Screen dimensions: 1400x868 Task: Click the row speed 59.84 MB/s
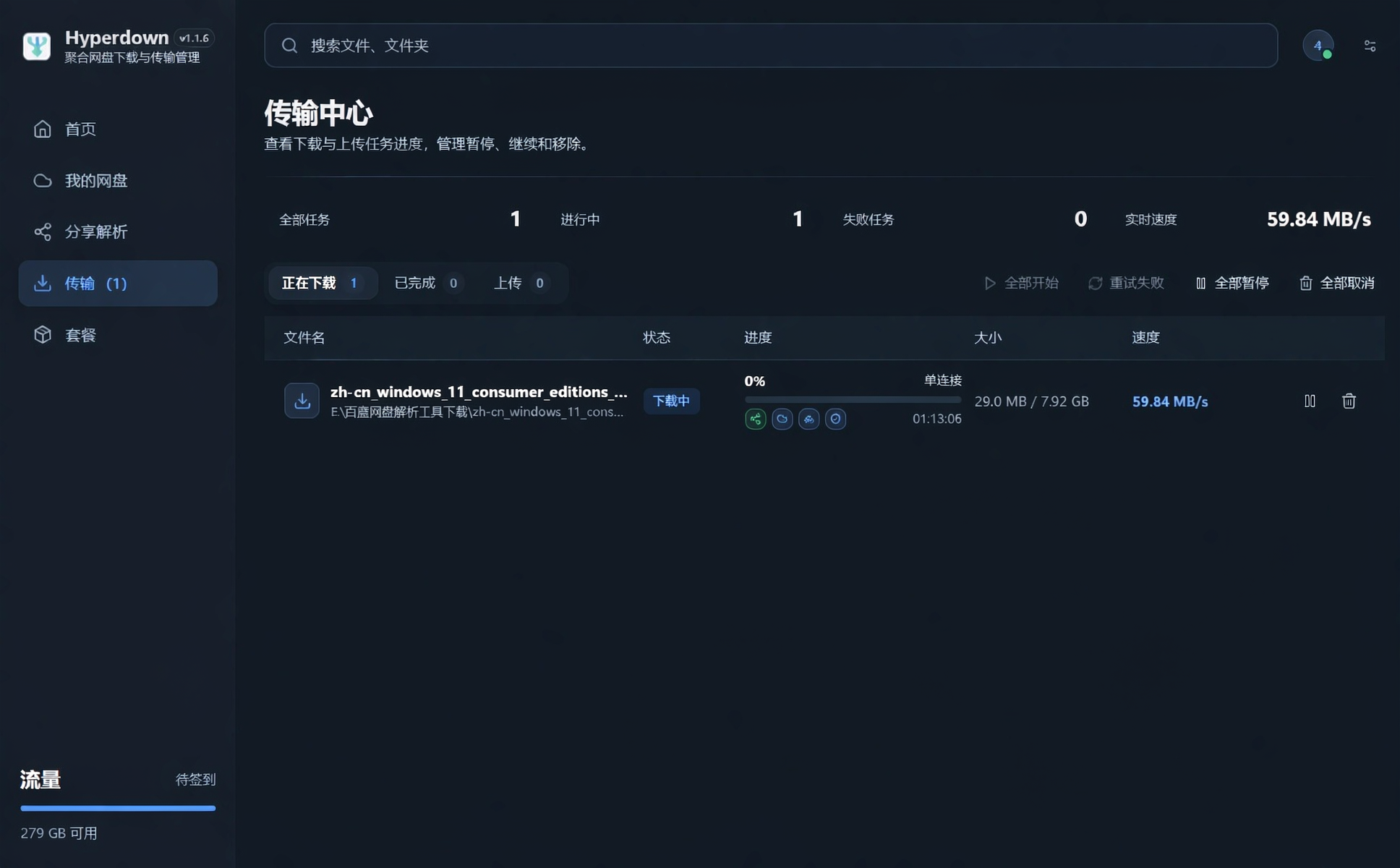[1170, 401]
